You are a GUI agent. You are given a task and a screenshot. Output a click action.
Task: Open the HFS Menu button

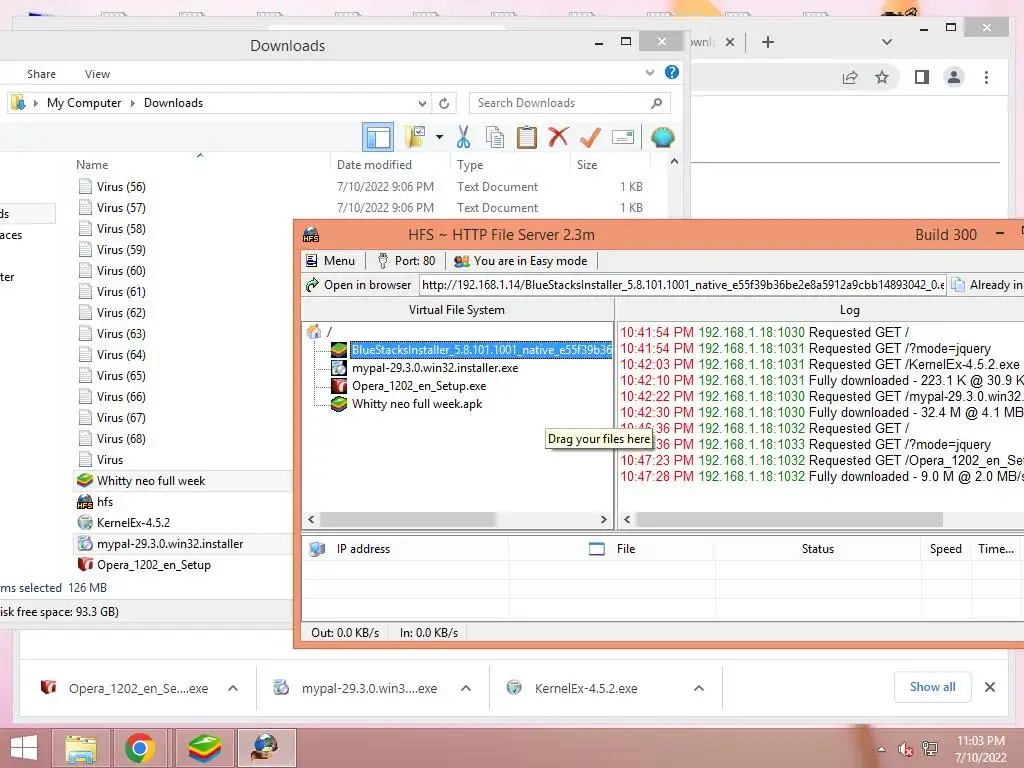tap(330, 261)
